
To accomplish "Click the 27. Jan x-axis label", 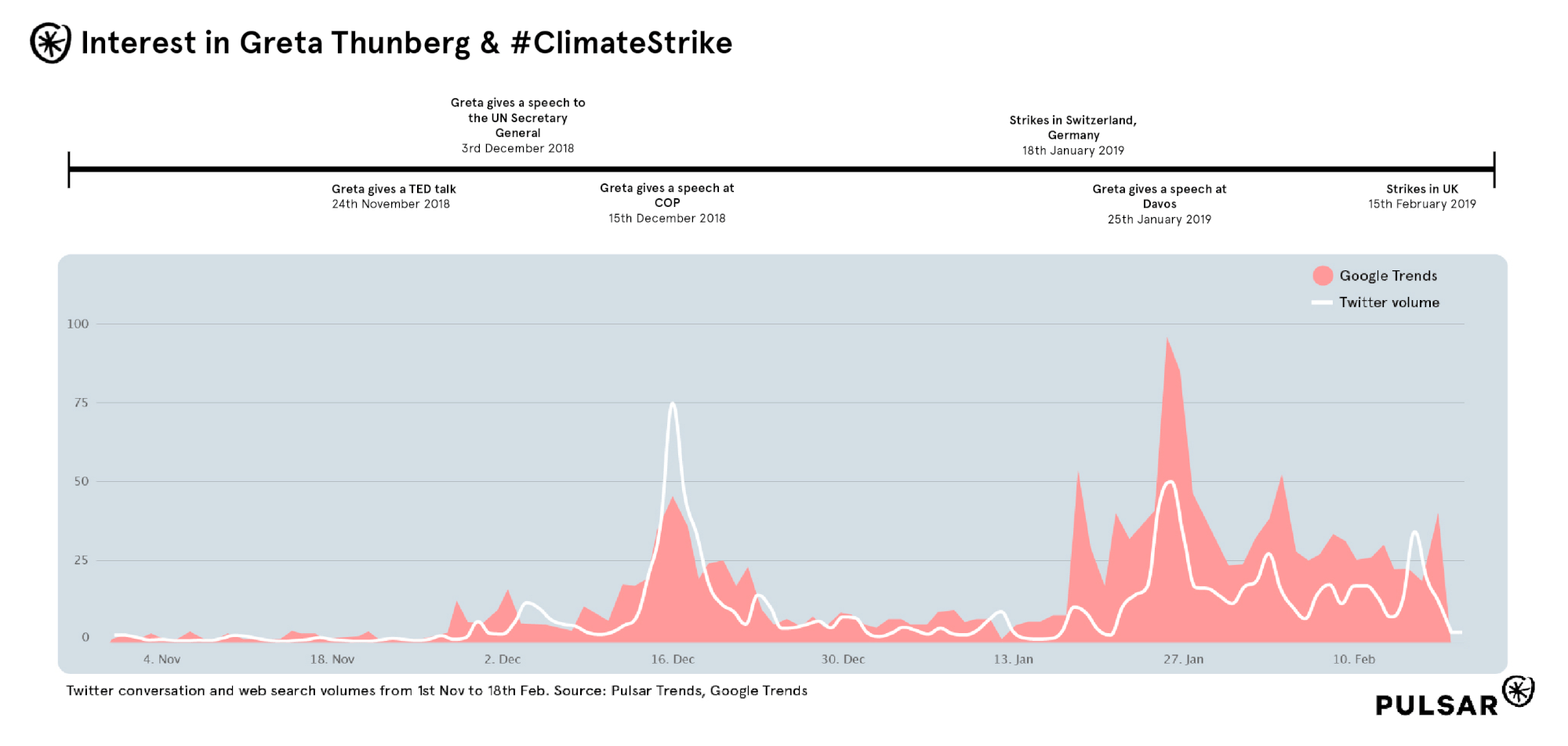I will [x=1183, y=660].
